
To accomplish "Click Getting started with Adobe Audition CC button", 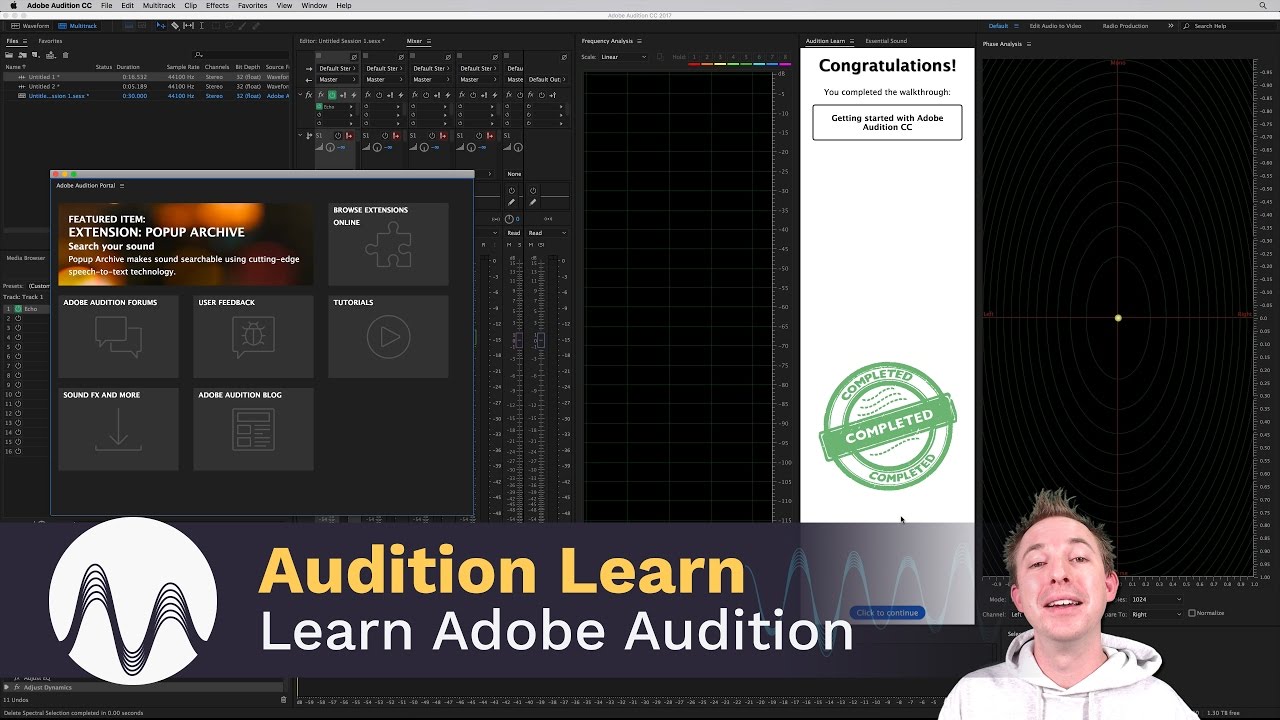I will pyautogui.click(x=887, y=123).
